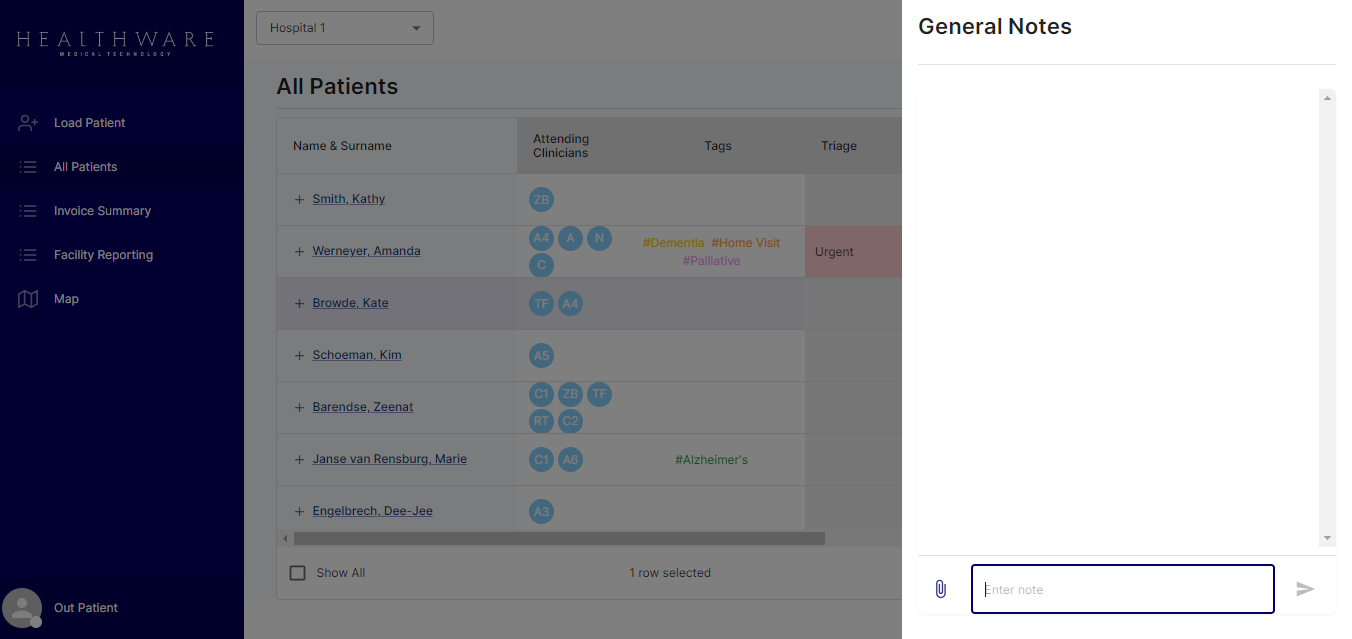Click the Load Patient add-person icon

[28, 123]
